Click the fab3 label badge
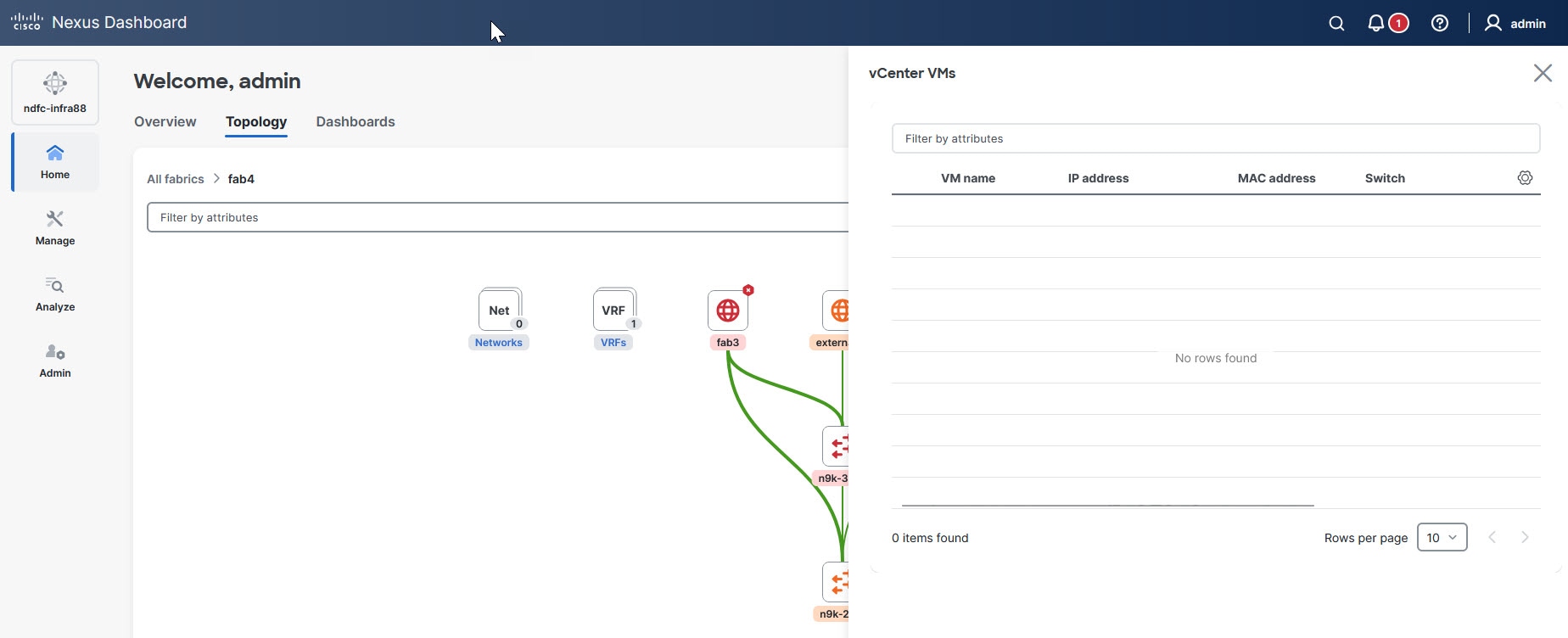Screen dimensions: 1568x638 728,343
